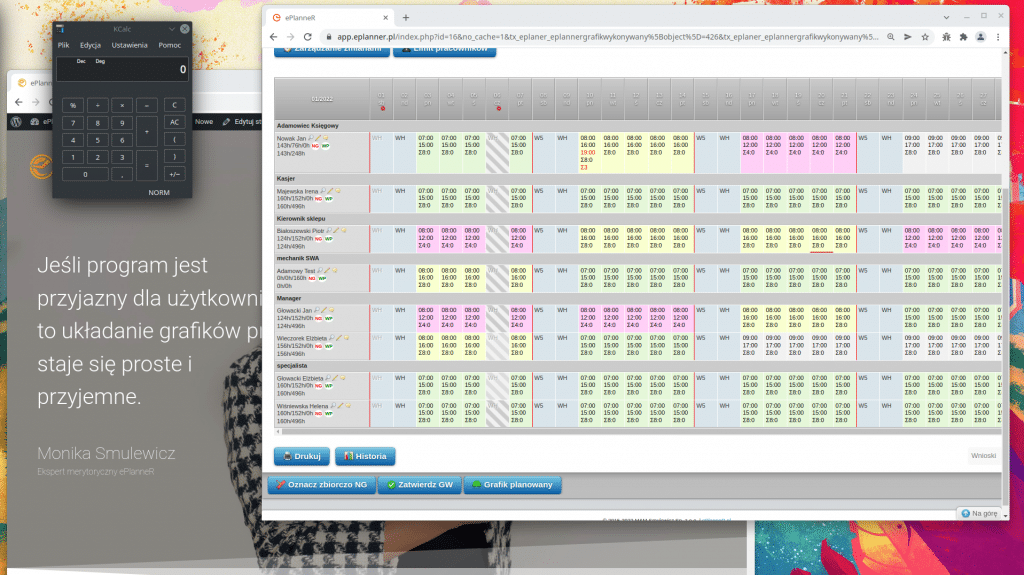Click WordPress logo in background browser window
Viewport: 1024px width, 575px height.
coord(16,122)
